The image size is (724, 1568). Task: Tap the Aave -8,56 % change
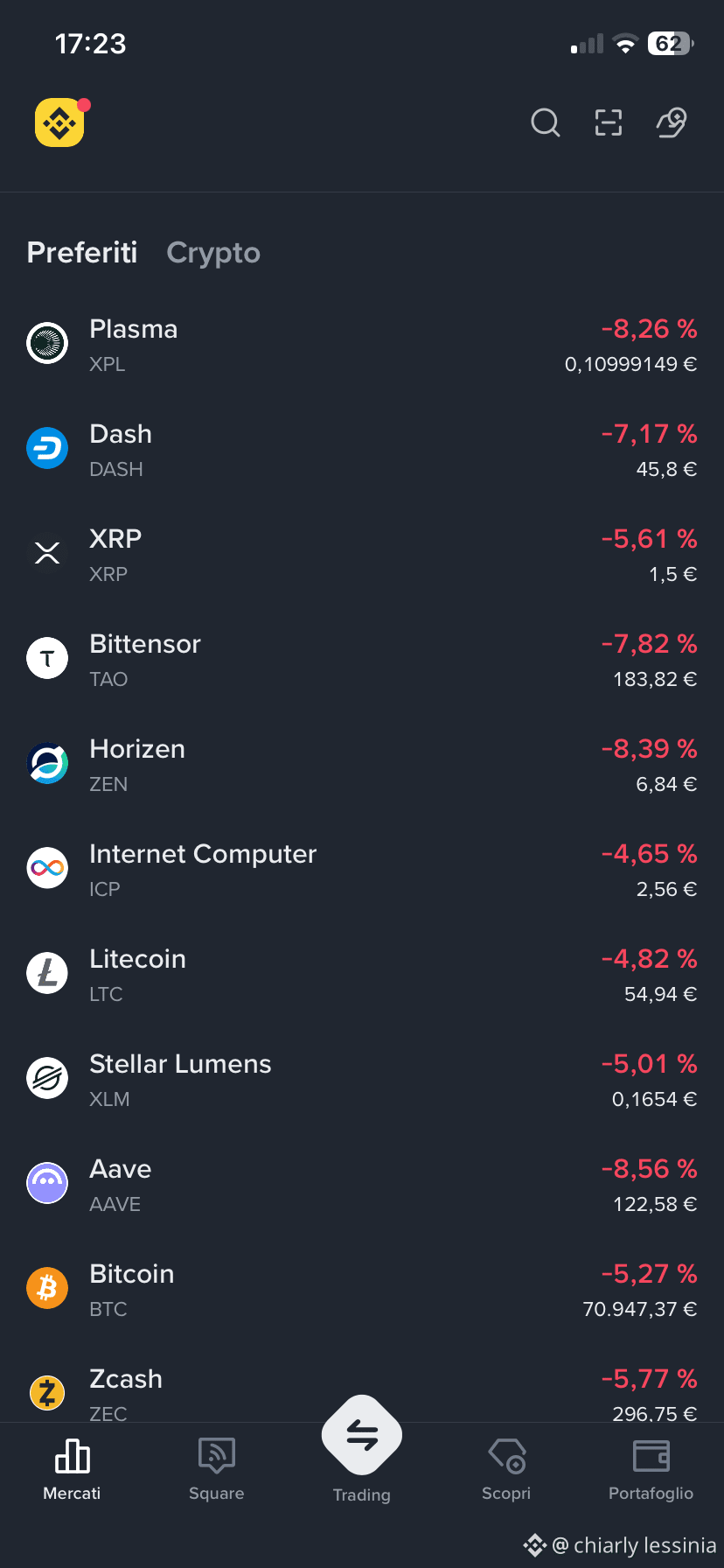point(649,1169)
